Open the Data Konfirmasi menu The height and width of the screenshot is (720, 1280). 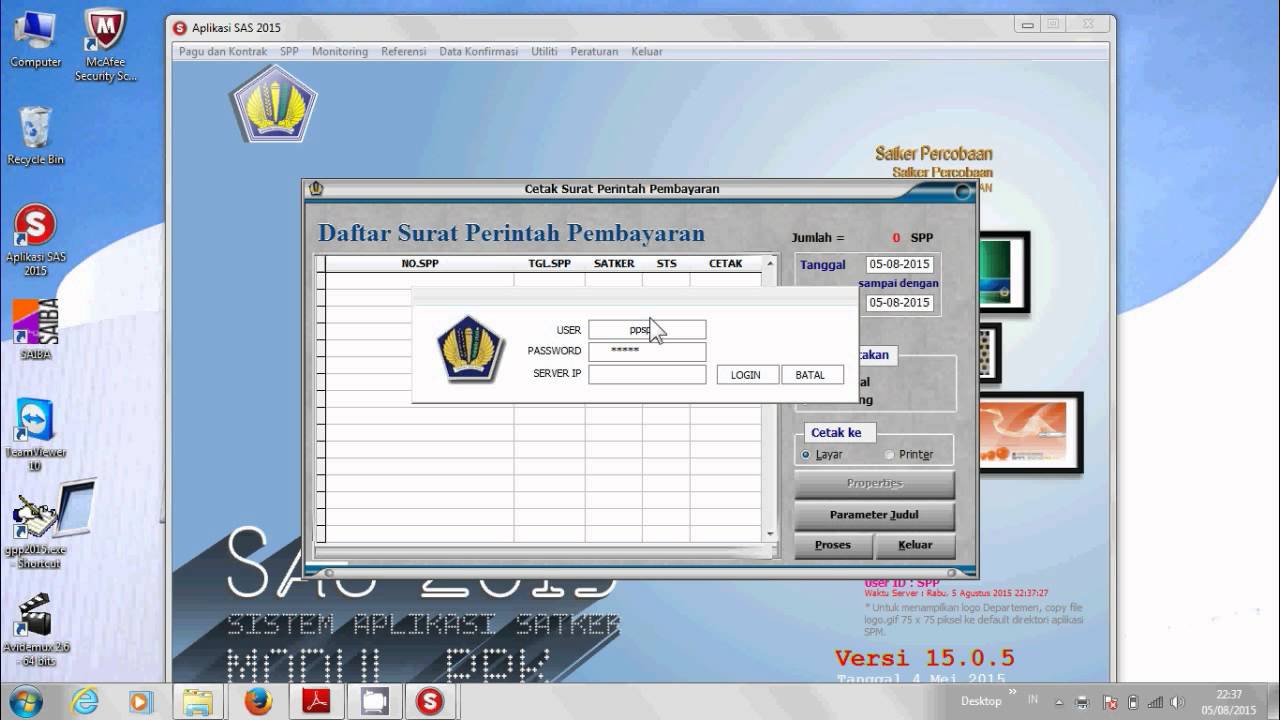(479, 51)
